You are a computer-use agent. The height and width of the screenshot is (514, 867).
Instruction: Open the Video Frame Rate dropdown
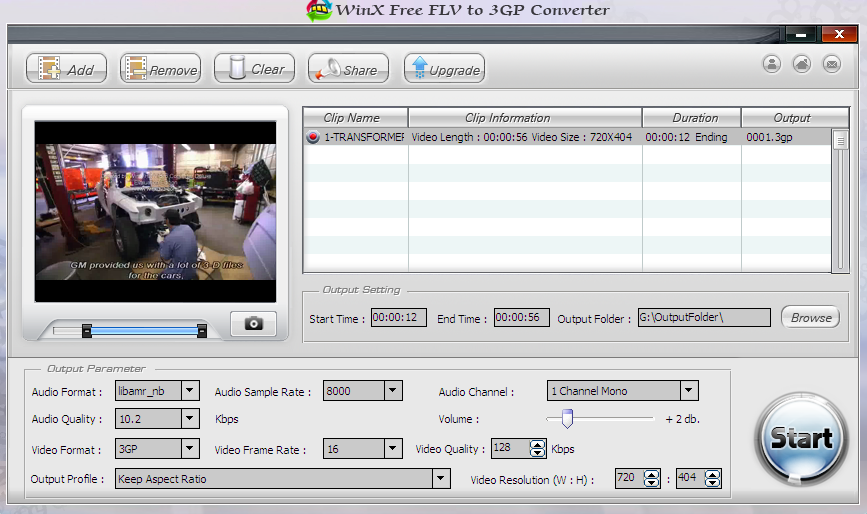point(393,448)
